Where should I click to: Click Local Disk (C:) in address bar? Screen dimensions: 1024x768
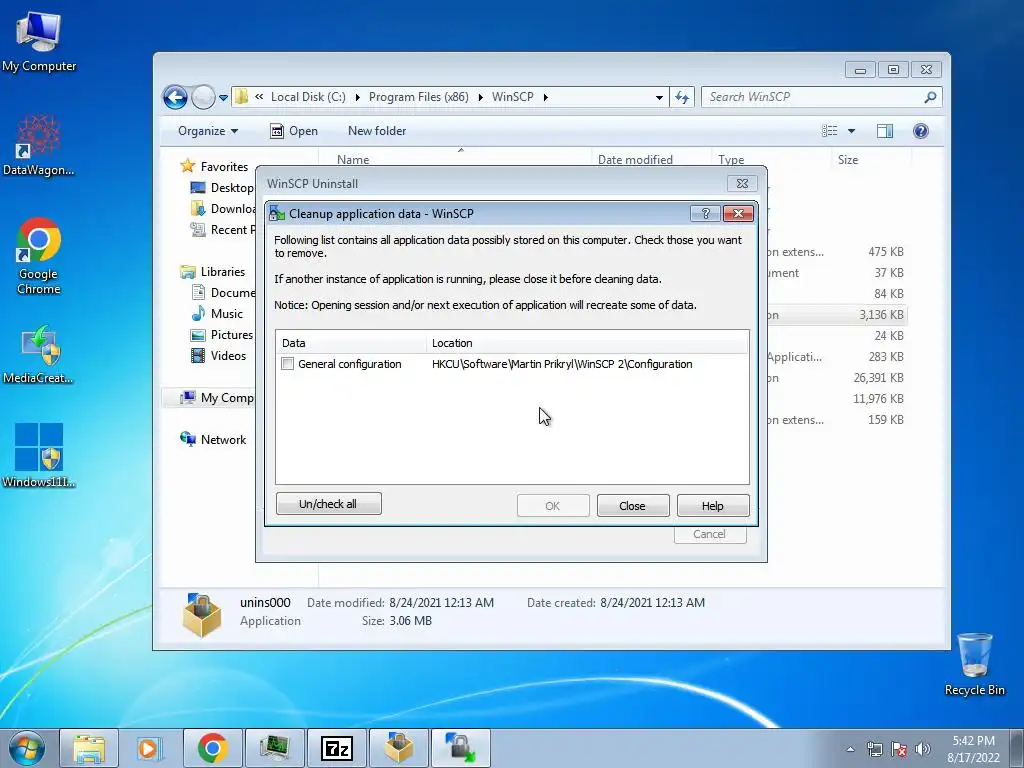coord(308,97)
